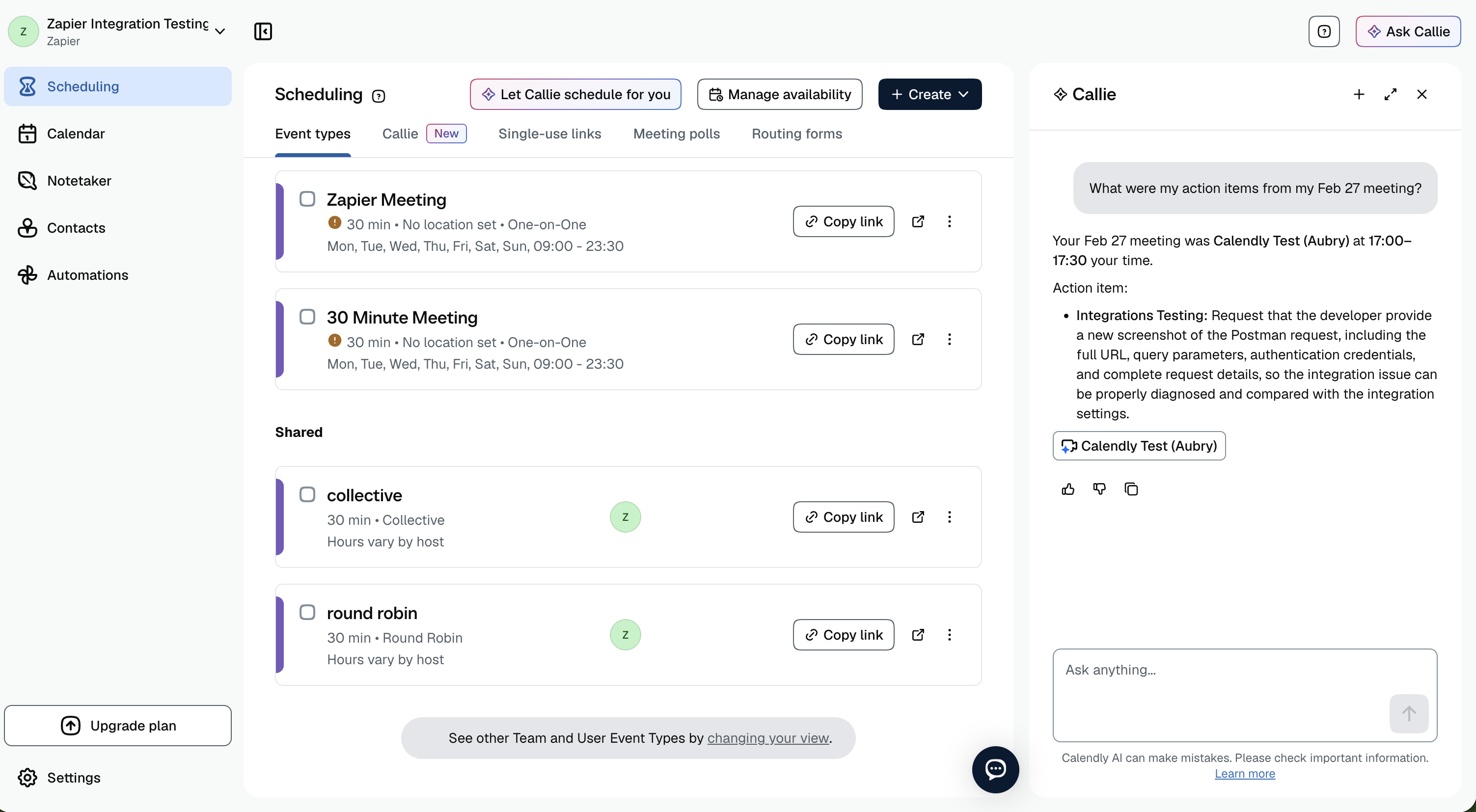Click the Upgrade plan button
The height and width of the screenshot is (812, 1476).
[x=118, y=726]
